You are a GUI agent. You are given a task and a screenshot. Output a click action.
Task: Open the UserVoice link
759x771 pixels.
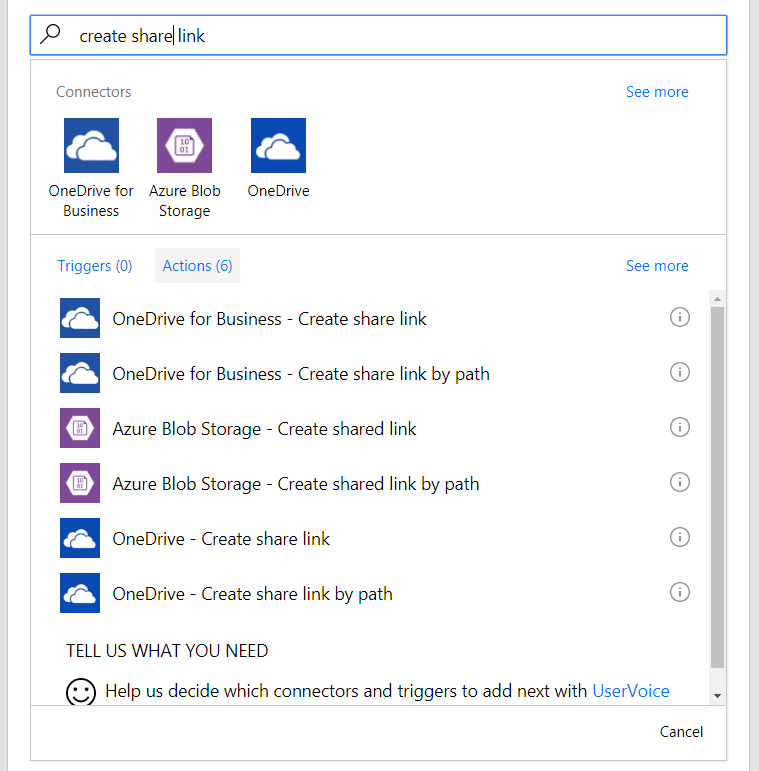click(x=630, y=691)
